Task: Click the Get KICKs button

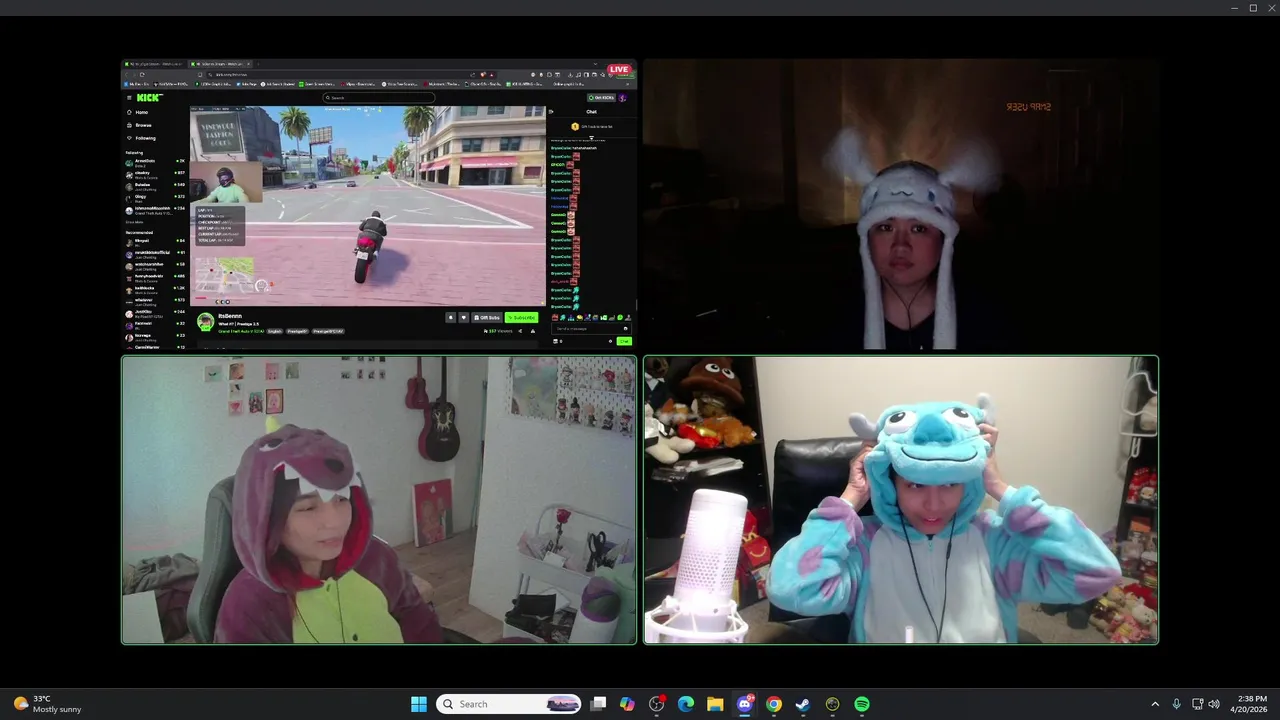Action: (x=602, y=97)
